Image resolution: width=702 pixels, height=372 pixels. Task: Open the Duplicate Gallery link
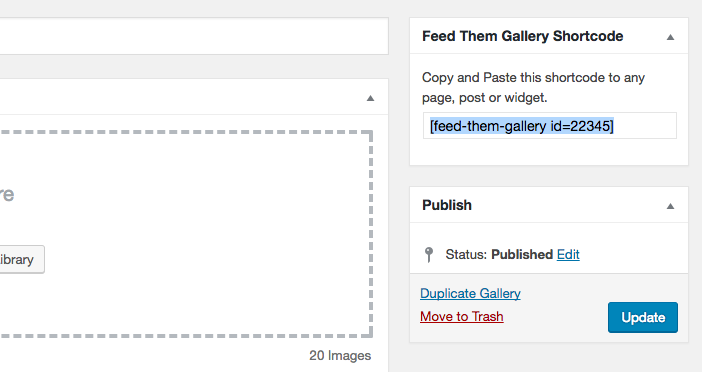click(470, 293)
